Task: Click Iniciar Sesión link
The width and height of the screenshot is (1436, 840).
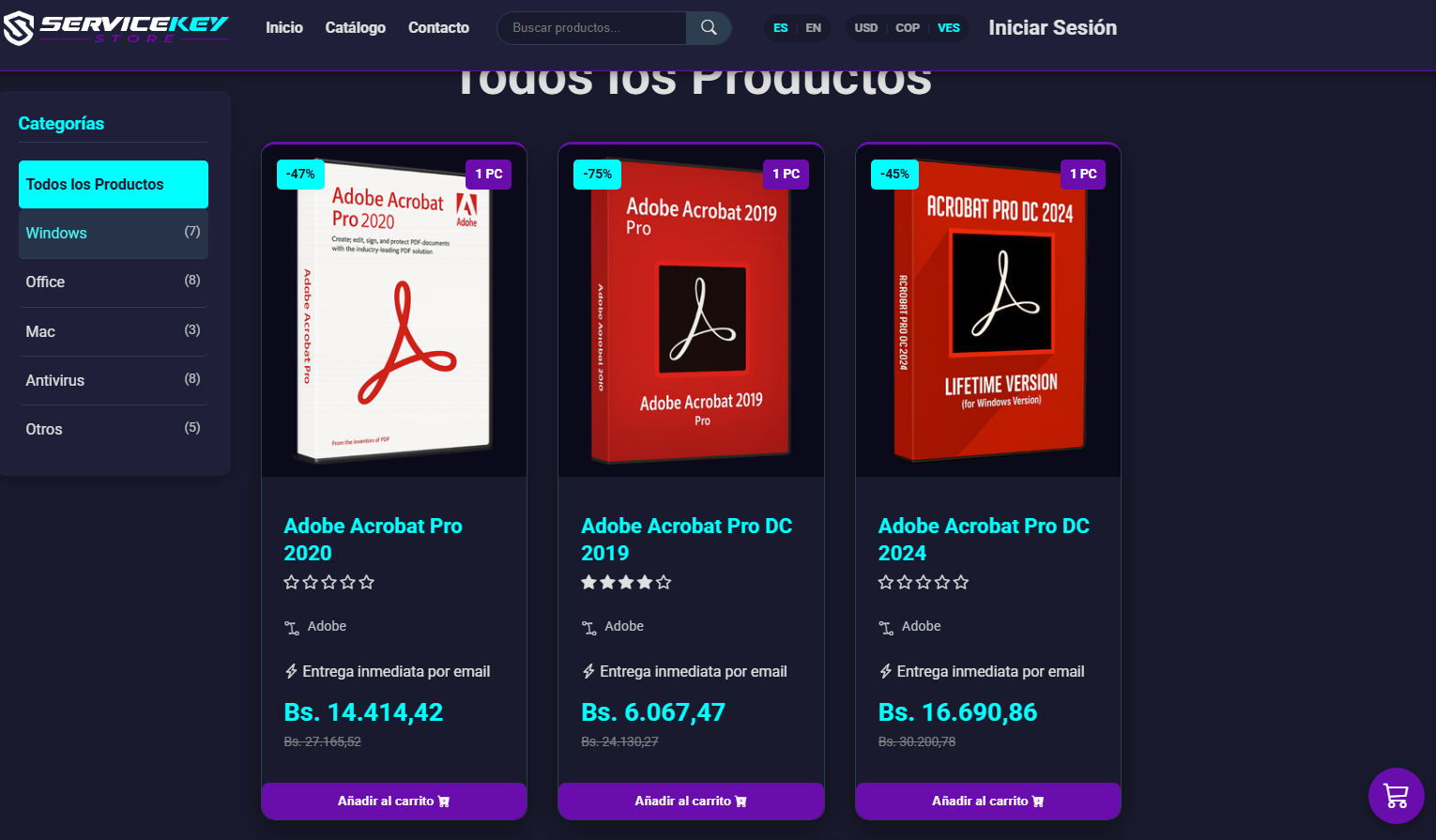Action: tap(1052, 28)
